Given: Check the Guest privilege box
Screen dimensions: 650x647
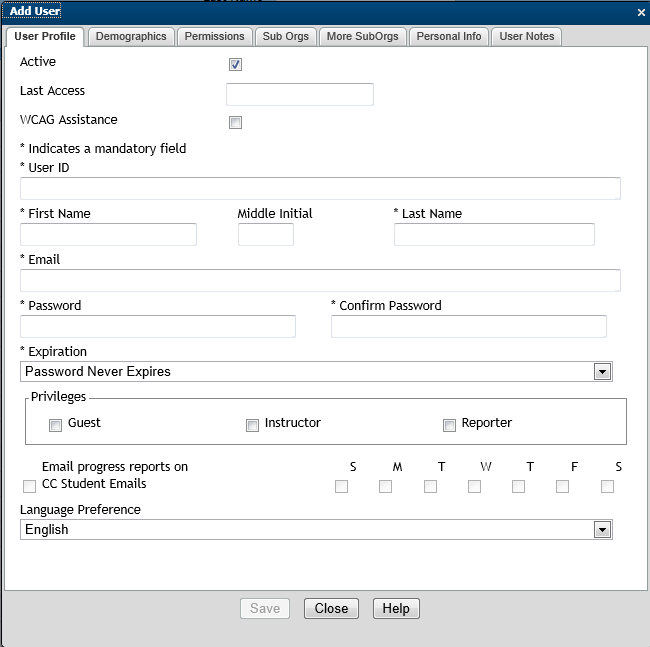Looking at the screenshot, I should (56, 425).
